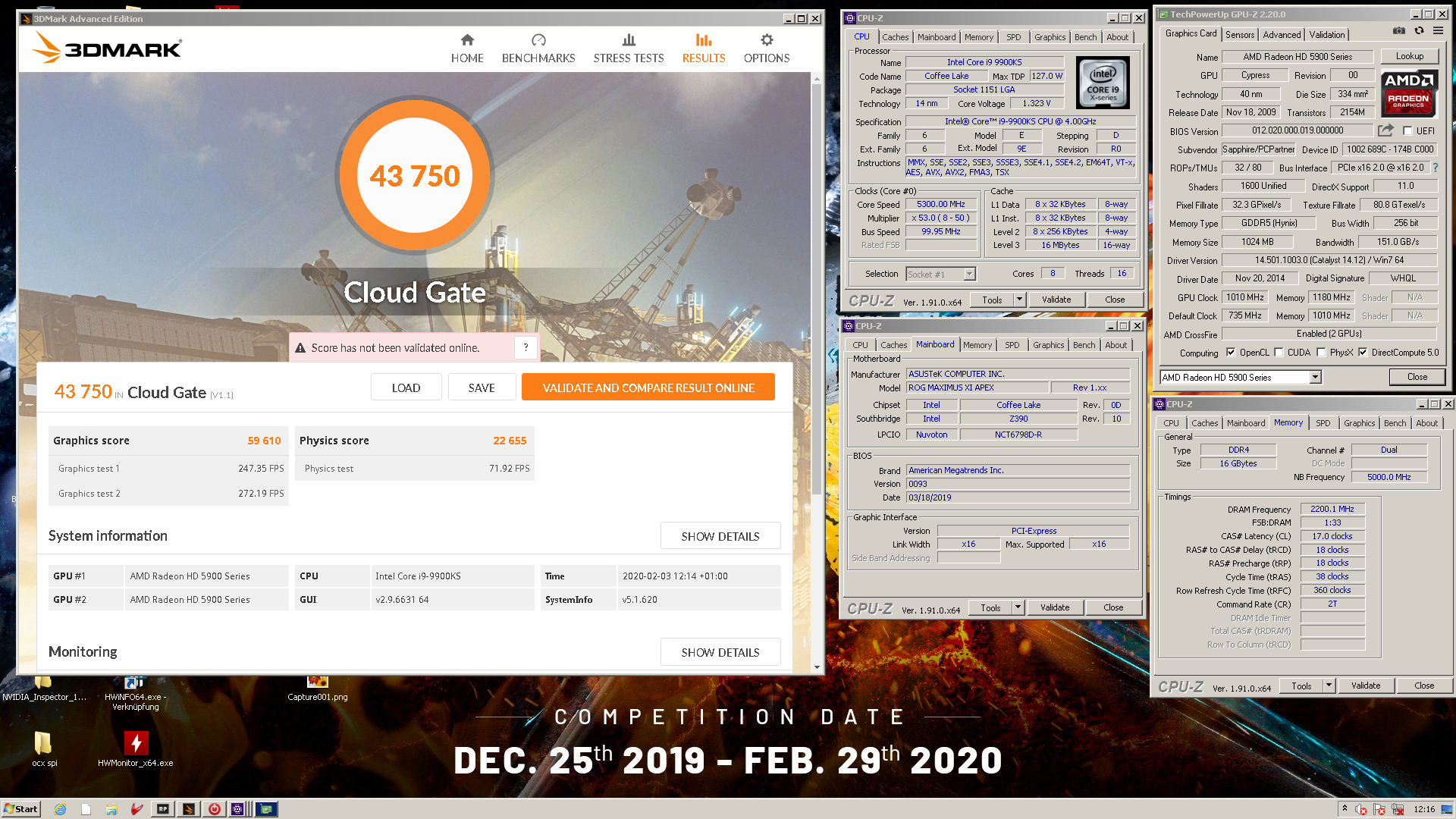The height and width of the screenshot is (819, 1456).
Task: Click the 3DMark results vertical scrollbar
Action: click(817, 288)
